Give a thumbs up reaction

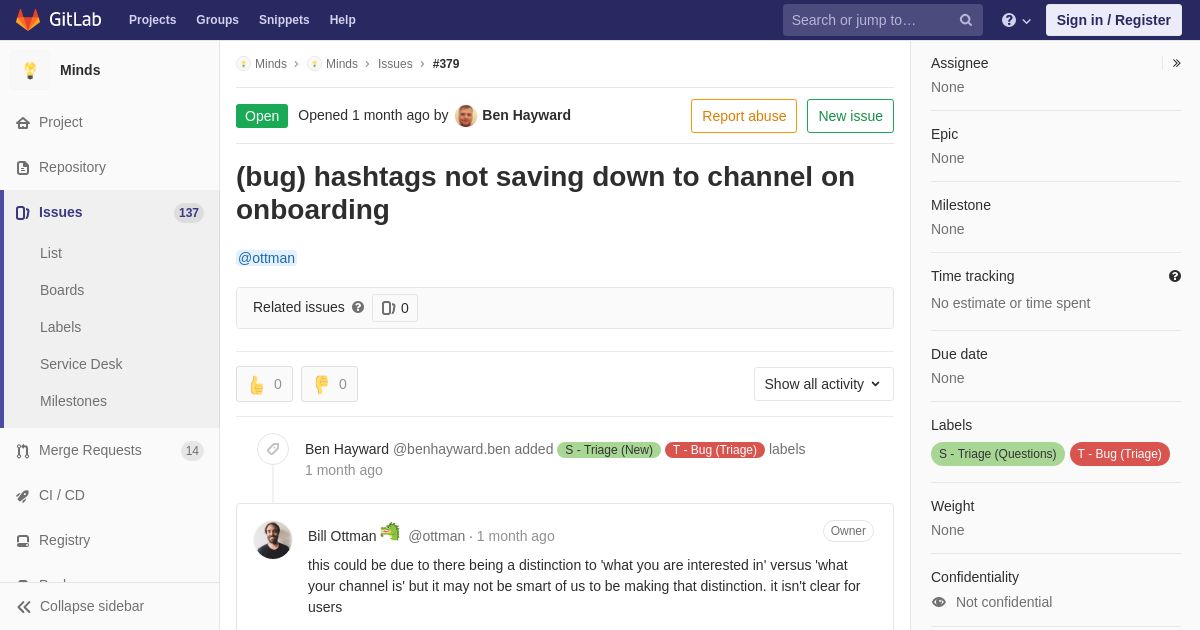(264, 384)
